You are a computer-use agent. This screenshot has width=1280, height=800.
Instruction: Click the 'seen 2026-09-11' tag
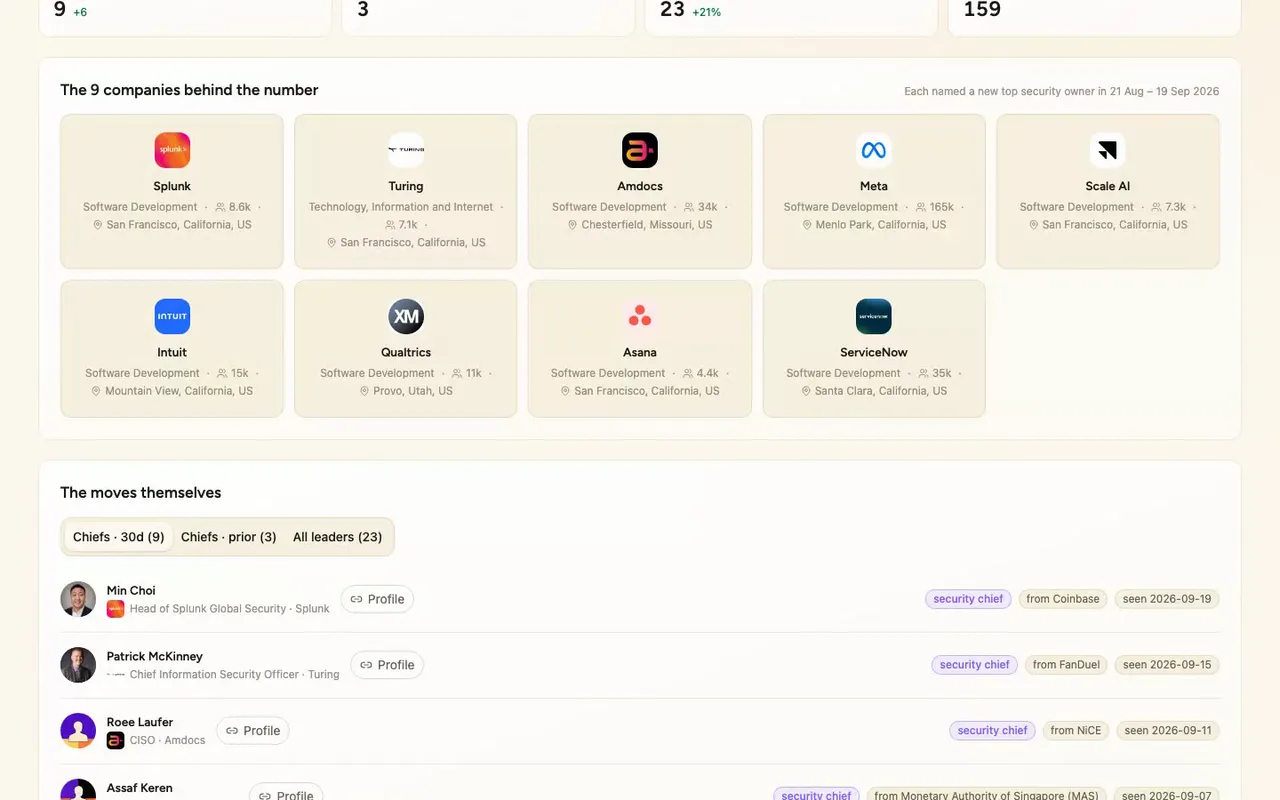[x=1168, y=731]
